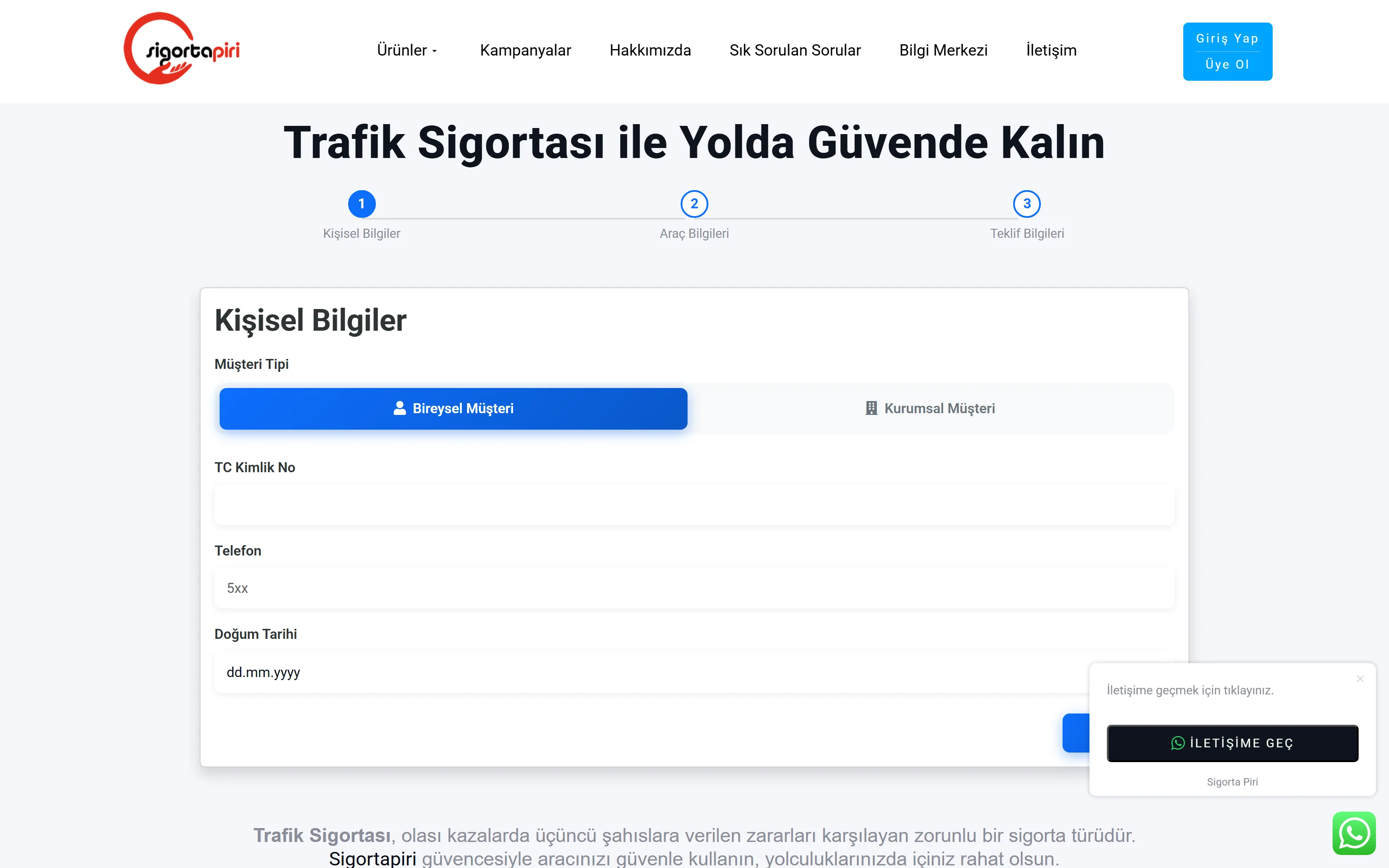
Task: Go to Hakkımızda page
Action: coord(650,50)
